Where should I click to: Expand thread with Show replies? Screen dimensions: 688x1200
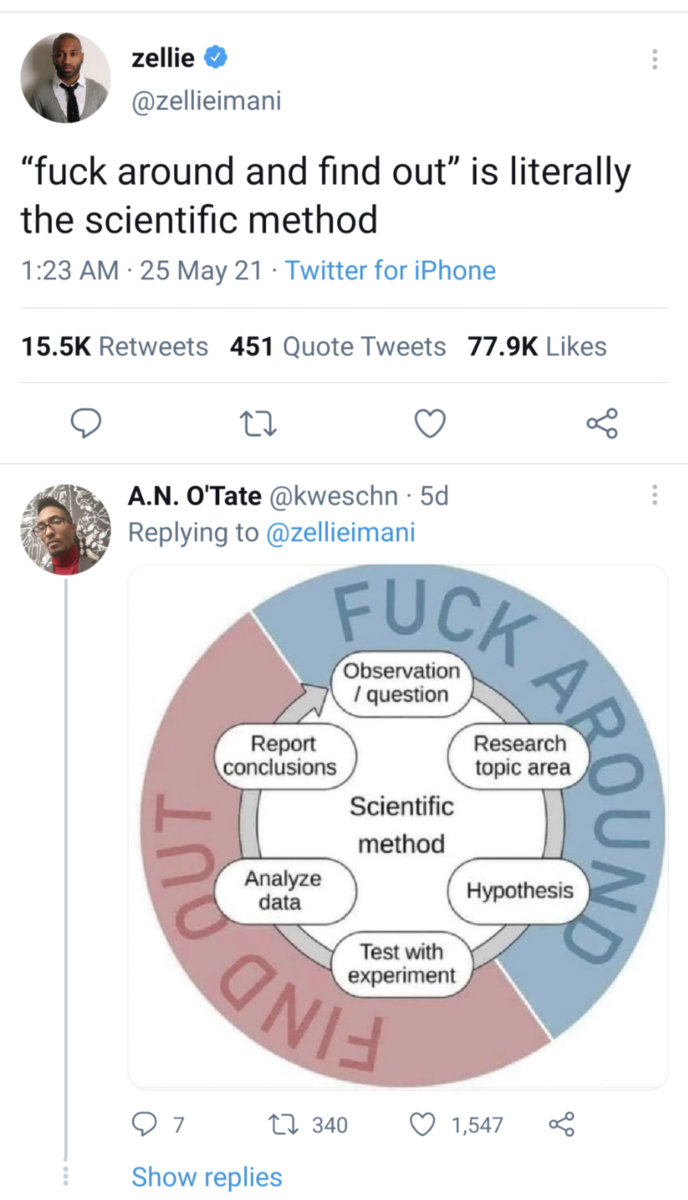point(207,1177)
